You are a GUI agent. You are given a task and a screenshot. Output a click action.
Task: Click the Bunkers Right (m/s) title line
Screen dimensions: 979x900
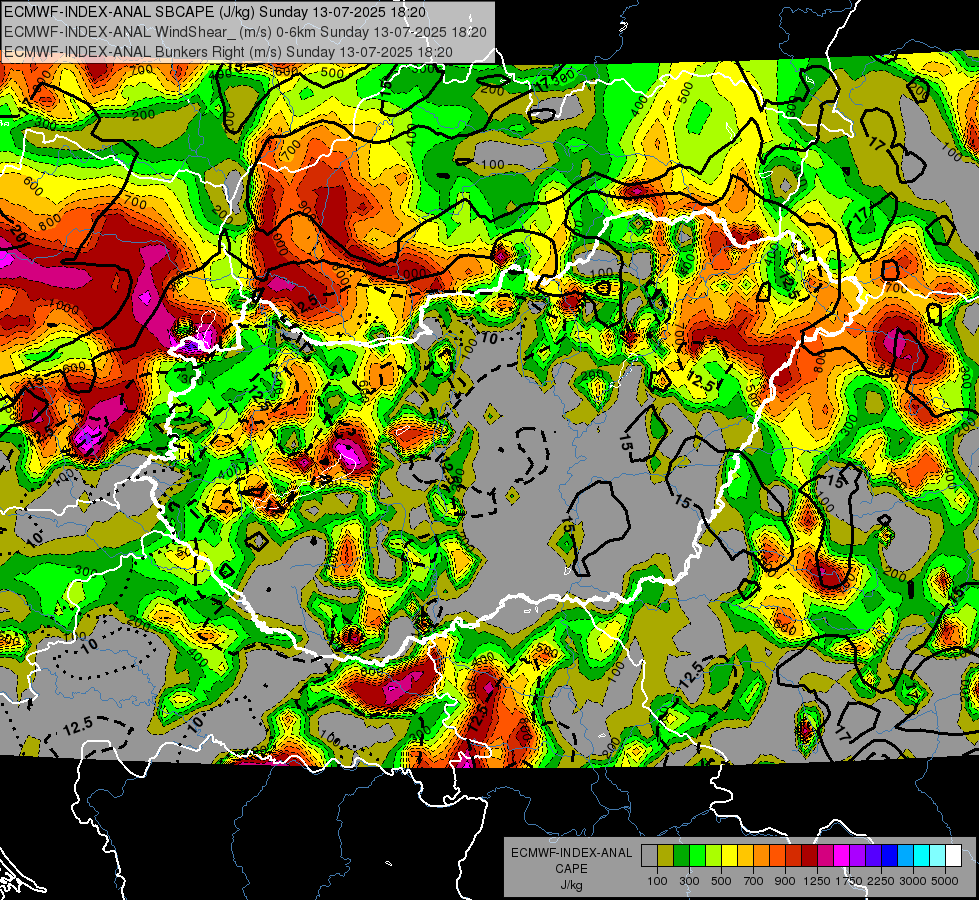(x=228, y=52)
